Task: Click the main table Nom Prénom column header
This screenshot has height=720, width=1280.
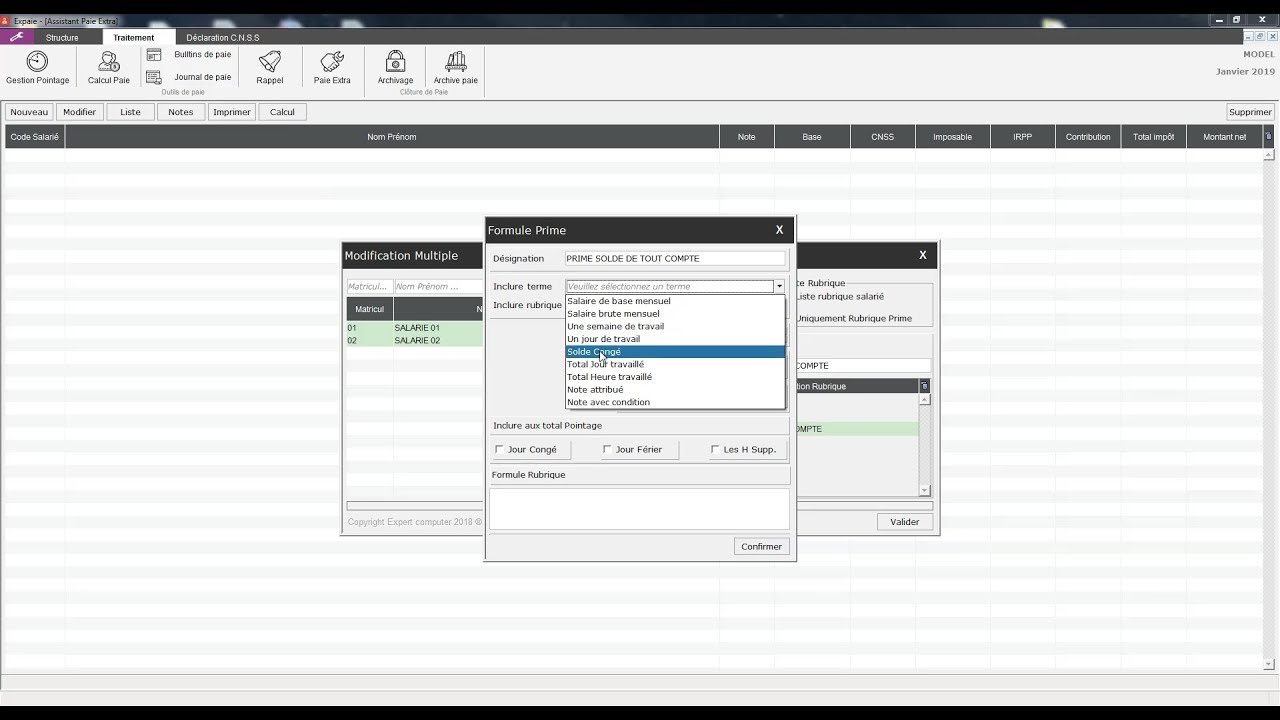Action: tap(392, 137)
